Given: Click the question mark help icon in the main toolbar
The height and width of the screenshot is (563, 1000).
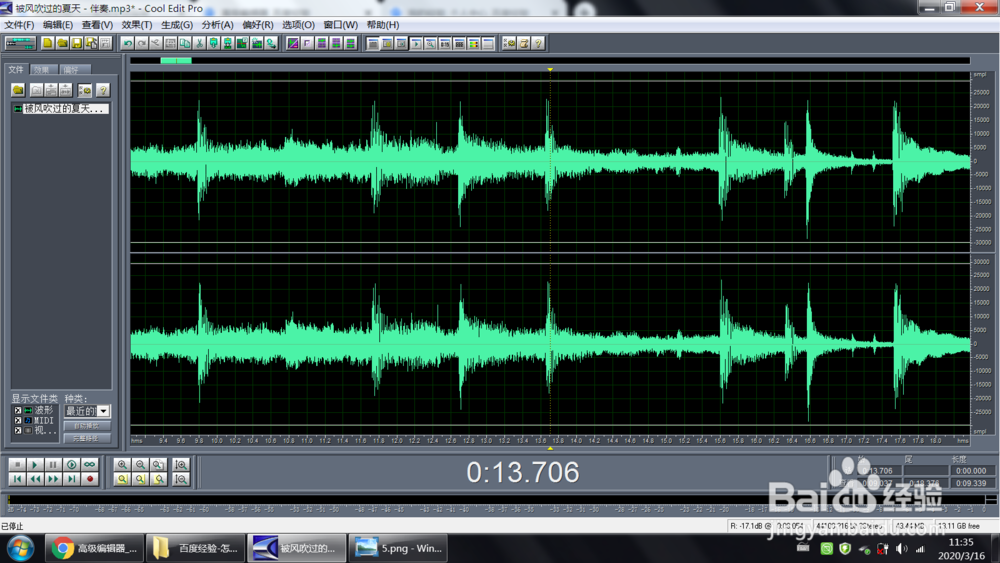Looking at the screenshot, I should tap(538, 43).
